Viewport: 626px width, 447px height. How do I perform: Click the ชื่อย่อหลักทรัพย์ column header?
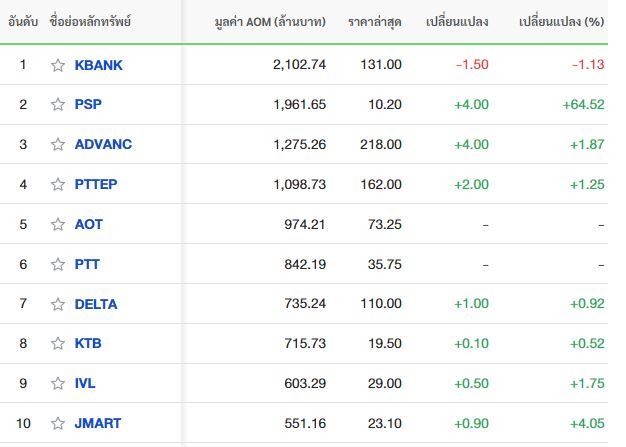tap(90, 22)
